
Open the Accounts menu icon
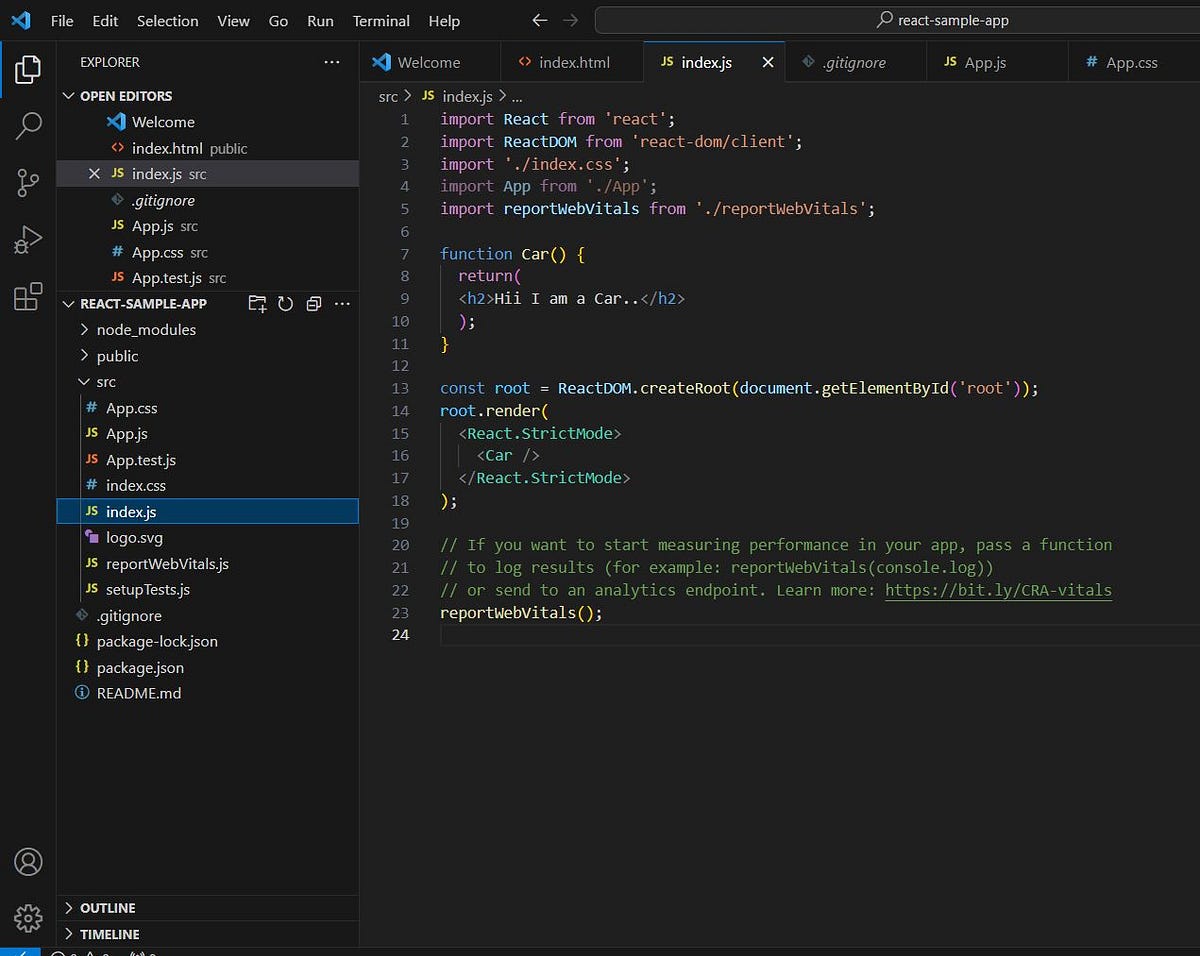(28, 861)
